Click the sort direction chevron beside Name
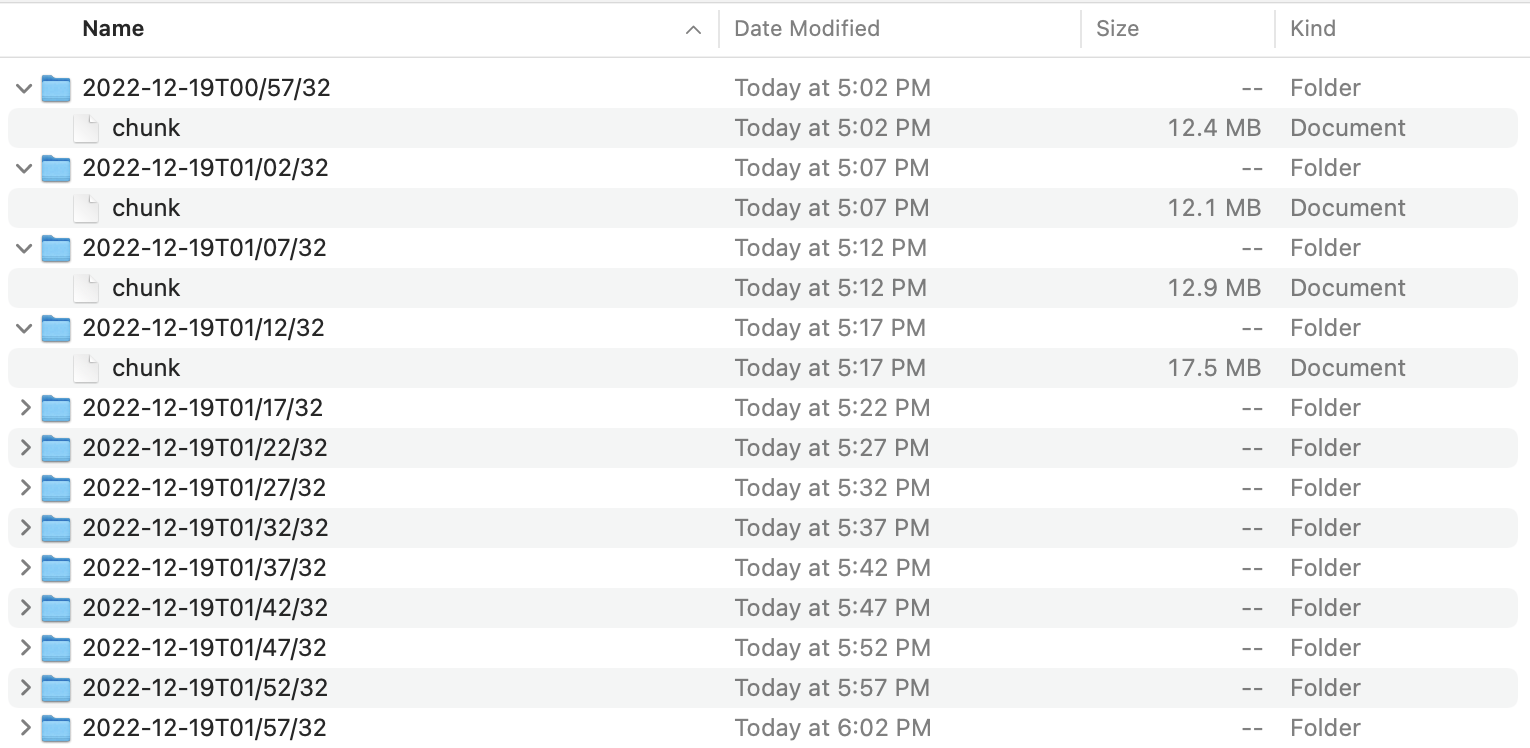Image resolution: width=1530 pixels, height=748 pixels. [694, 30]
